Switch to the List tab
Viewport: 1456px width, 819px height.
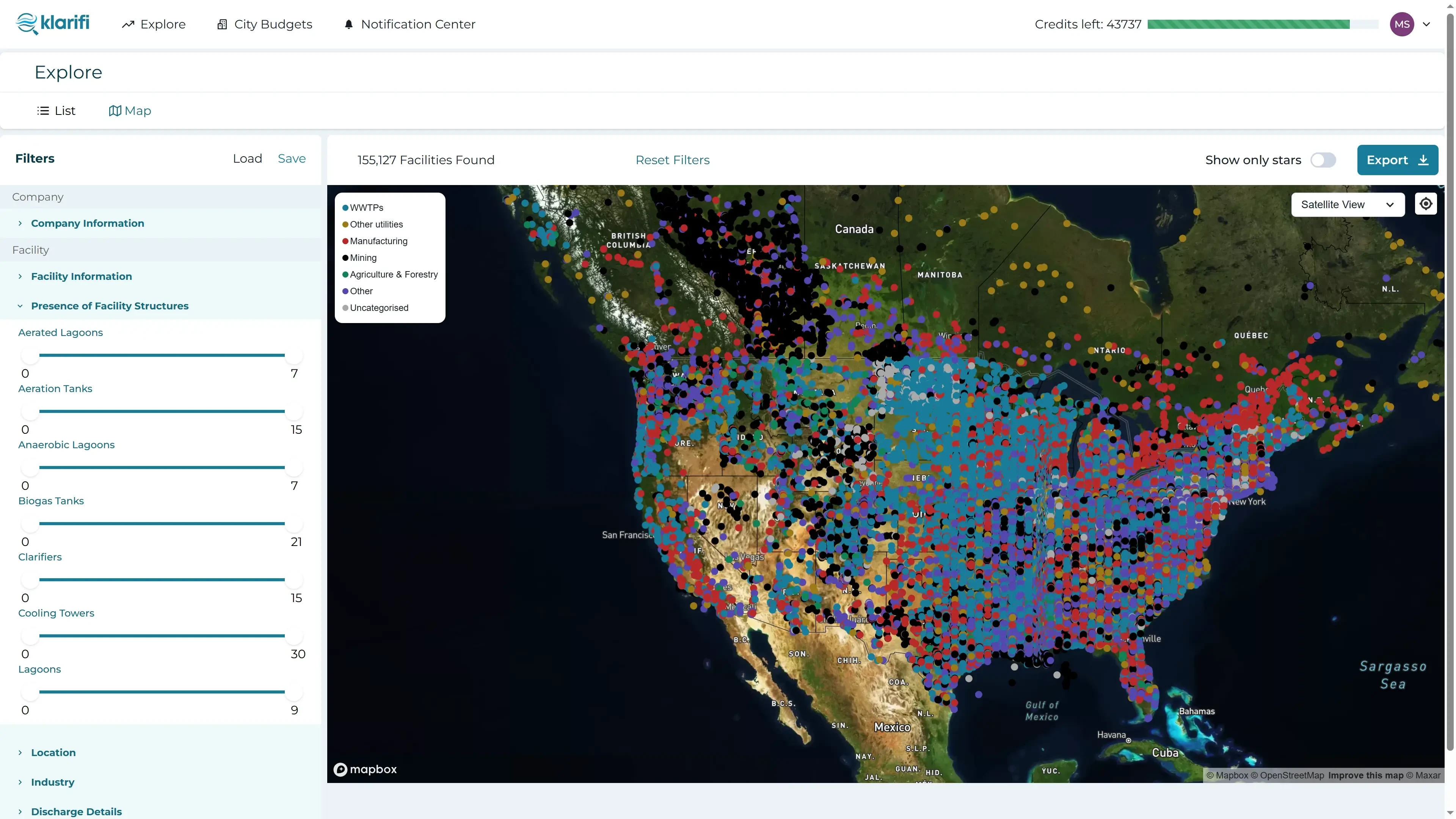pos(56,111)
